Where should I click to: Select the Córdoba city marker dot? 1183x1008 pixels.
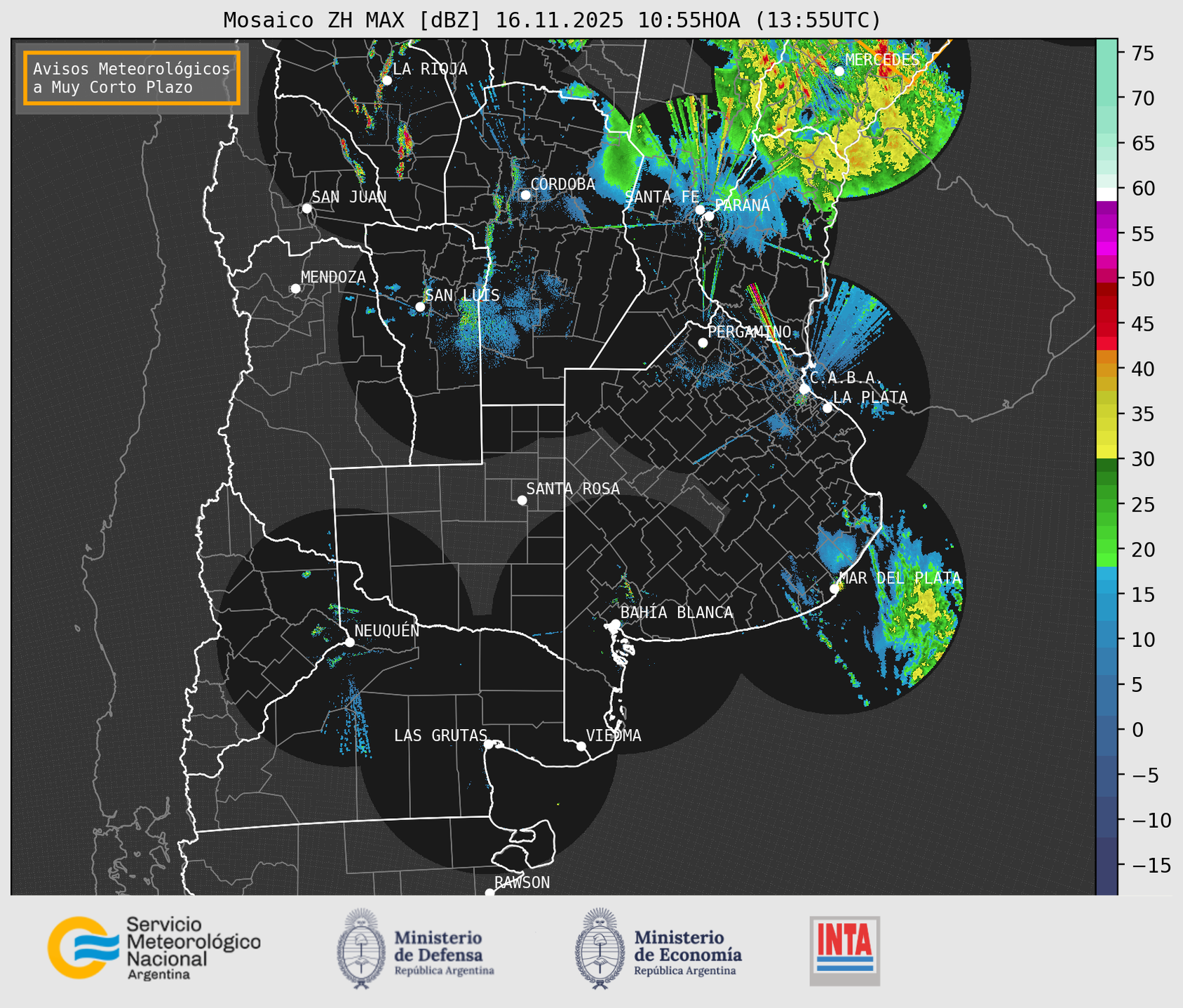click(x=525, y=195)
